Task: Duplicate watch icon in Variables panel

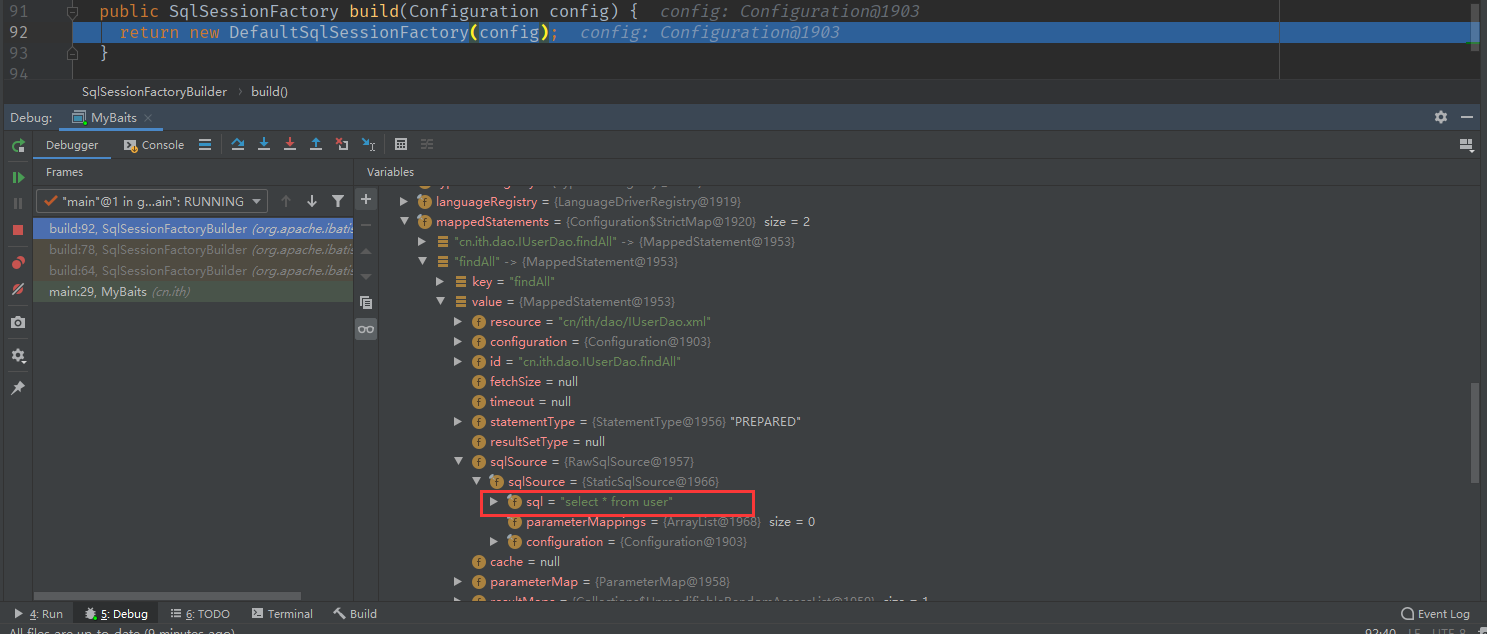Action: pos(366,302)
